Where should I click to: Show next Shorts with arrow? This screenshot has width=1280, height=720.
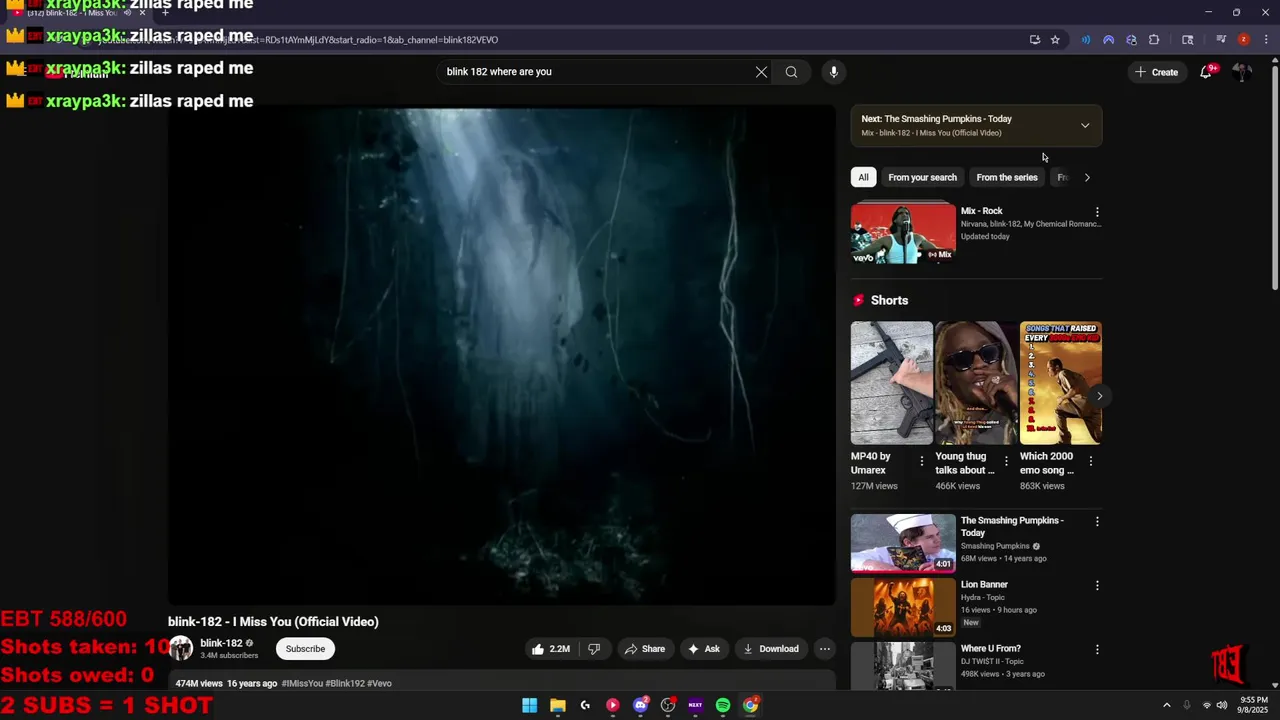click(1099, 396)
